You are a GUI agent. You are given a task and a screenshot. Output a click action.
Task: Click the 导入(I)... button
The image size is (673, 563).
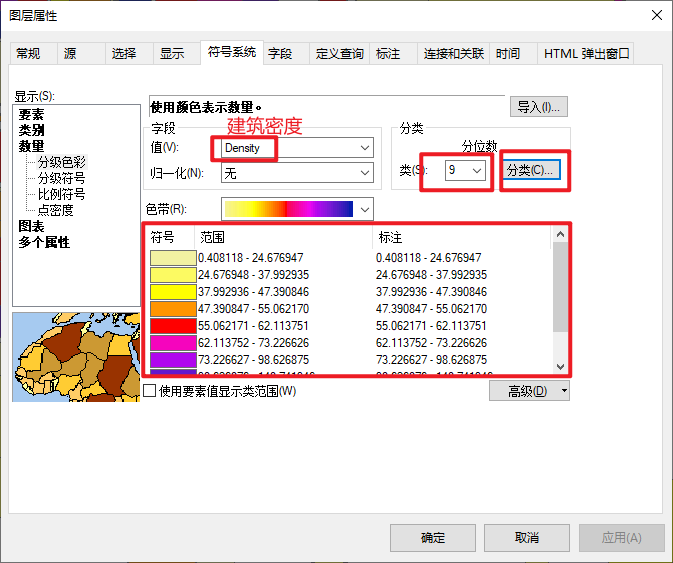pyautogui.click(x=539, y=107)
